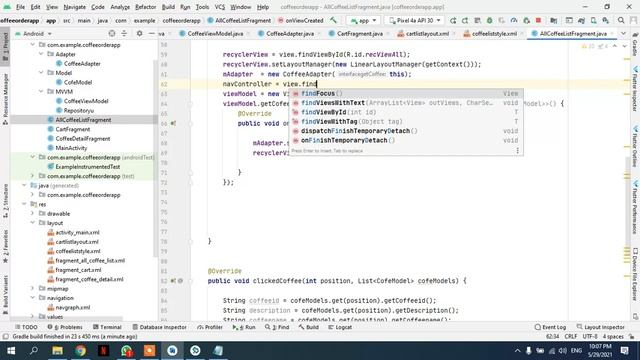This screenshot has width=640, height=360.
Task: Toggle the Flutter Outline side panel
Action: click(x=635, y=147)
